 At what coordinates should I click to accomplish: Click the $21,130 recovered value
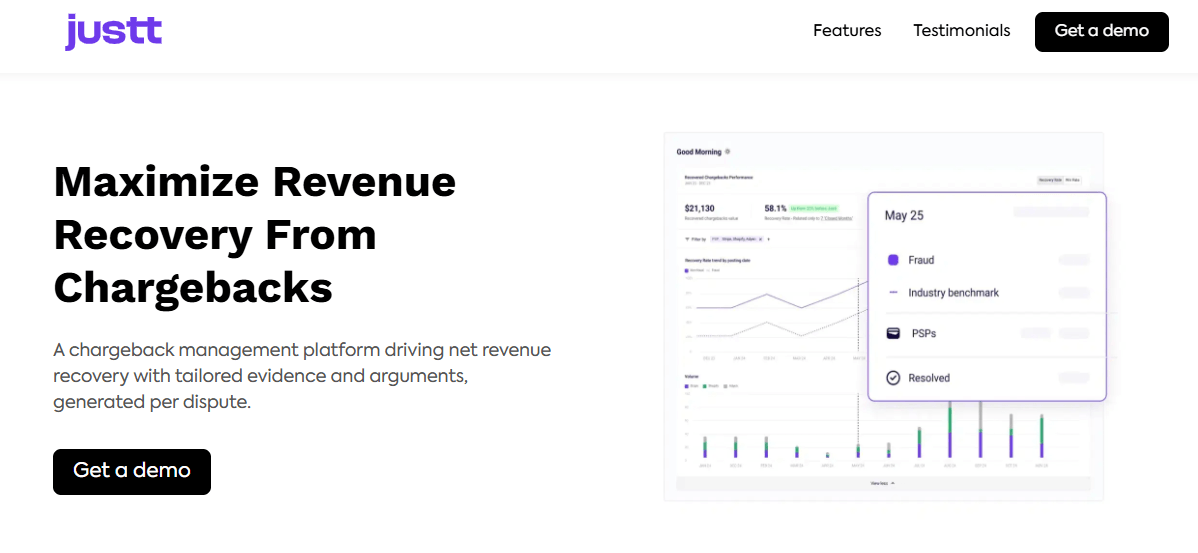(x=698, y=208)
